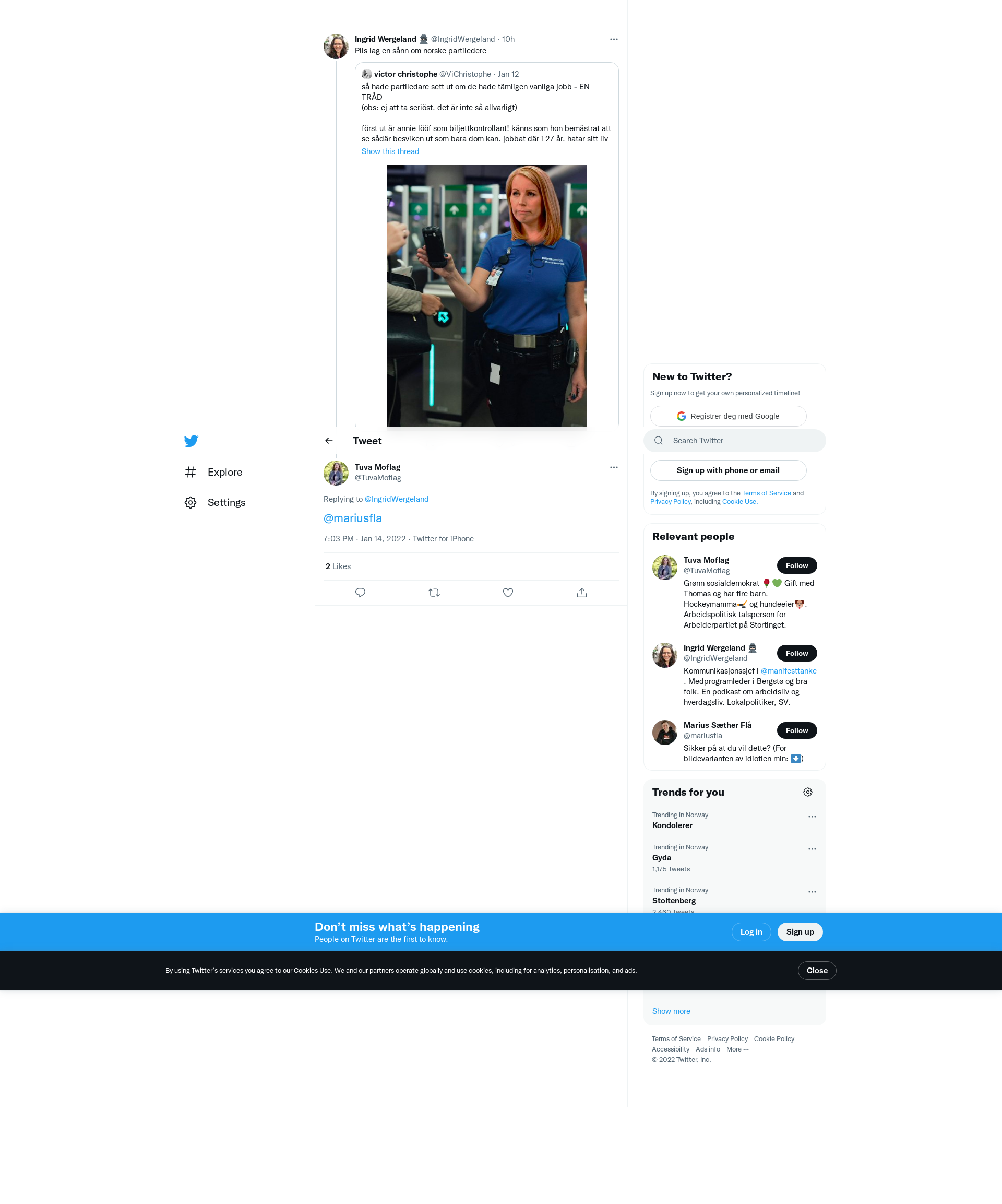Open options for the Gyda trend
This screenshot has height=1204, width=1002.
point(812,849)
